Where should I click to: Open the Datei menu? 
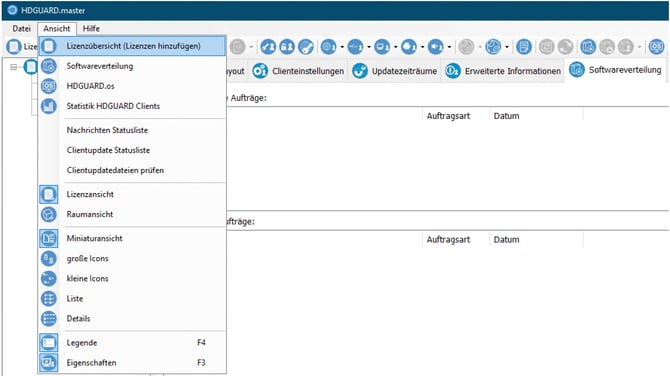coord(21,29)
